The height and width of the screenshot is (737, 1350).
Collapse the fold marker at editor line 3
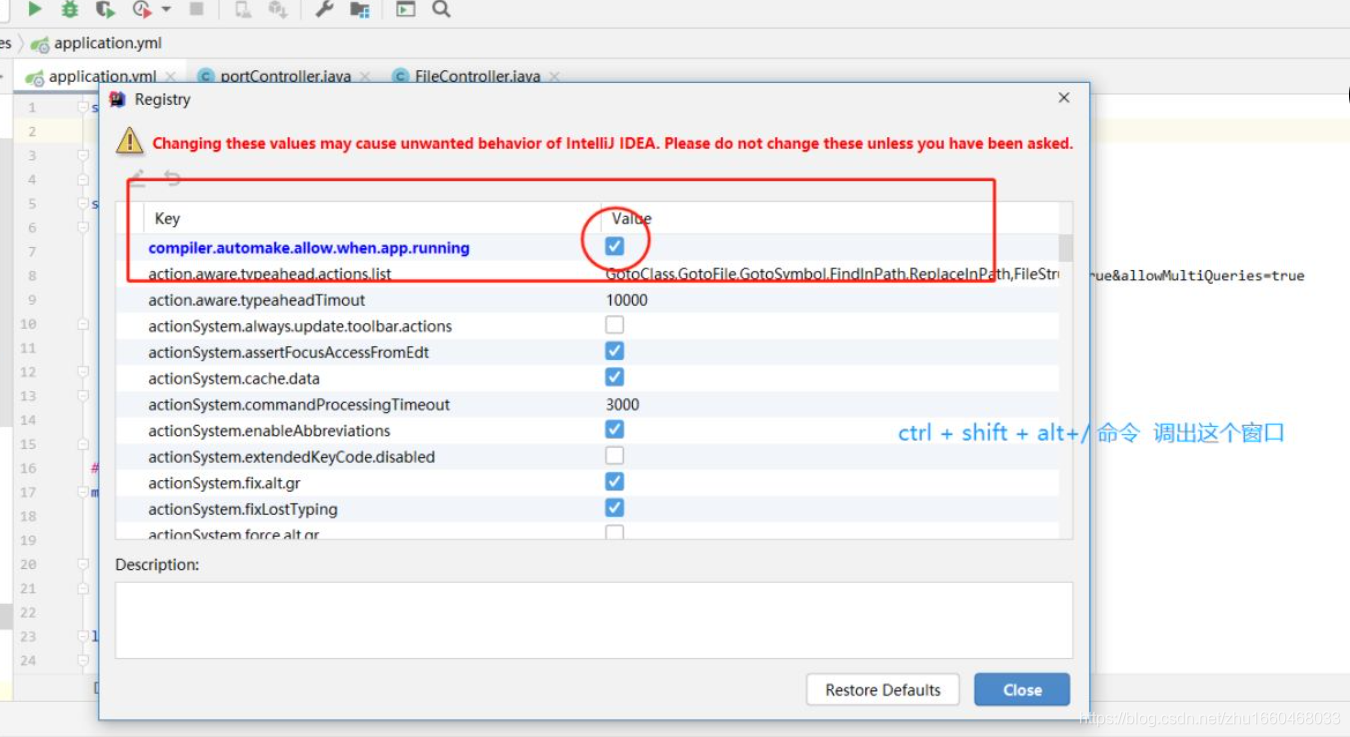pyautogui.click(x=83, y=155)
